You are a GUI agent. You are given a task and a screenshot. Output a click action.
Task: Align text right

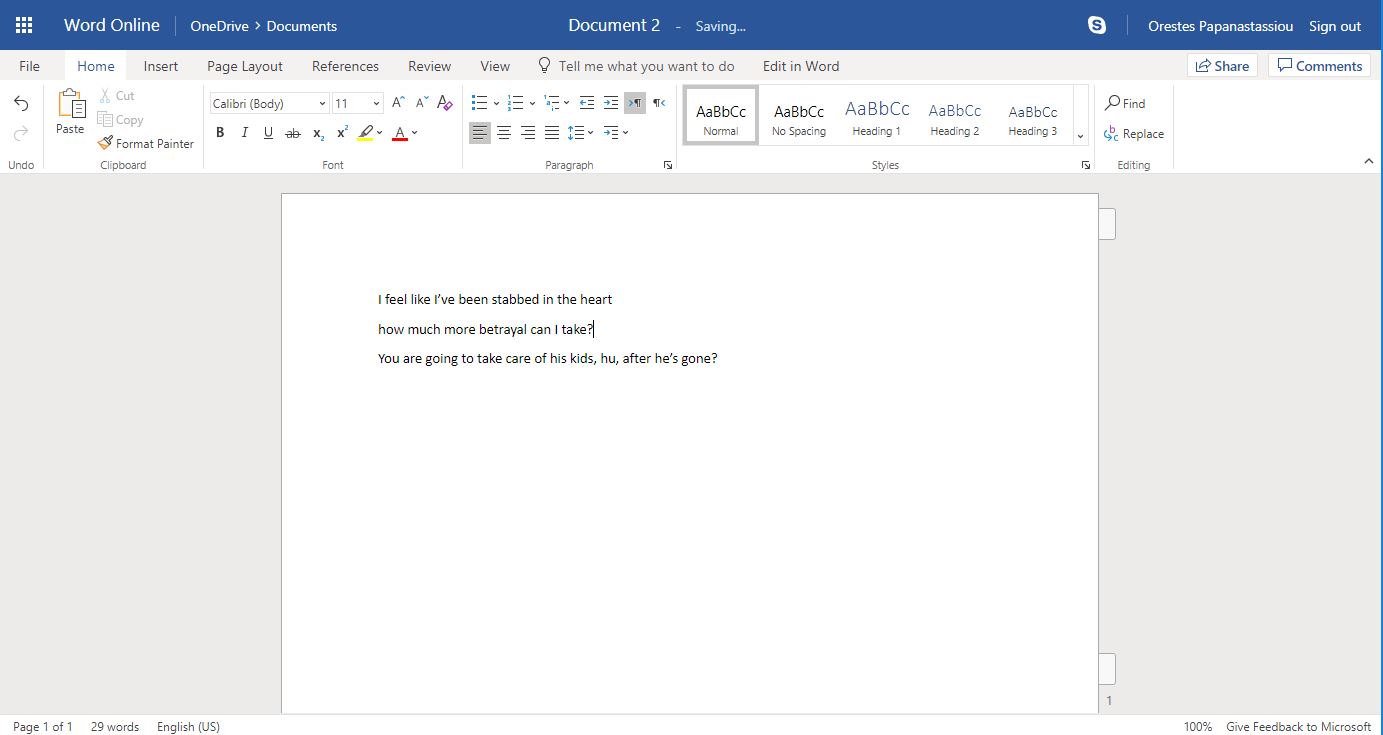coord(528,133)
